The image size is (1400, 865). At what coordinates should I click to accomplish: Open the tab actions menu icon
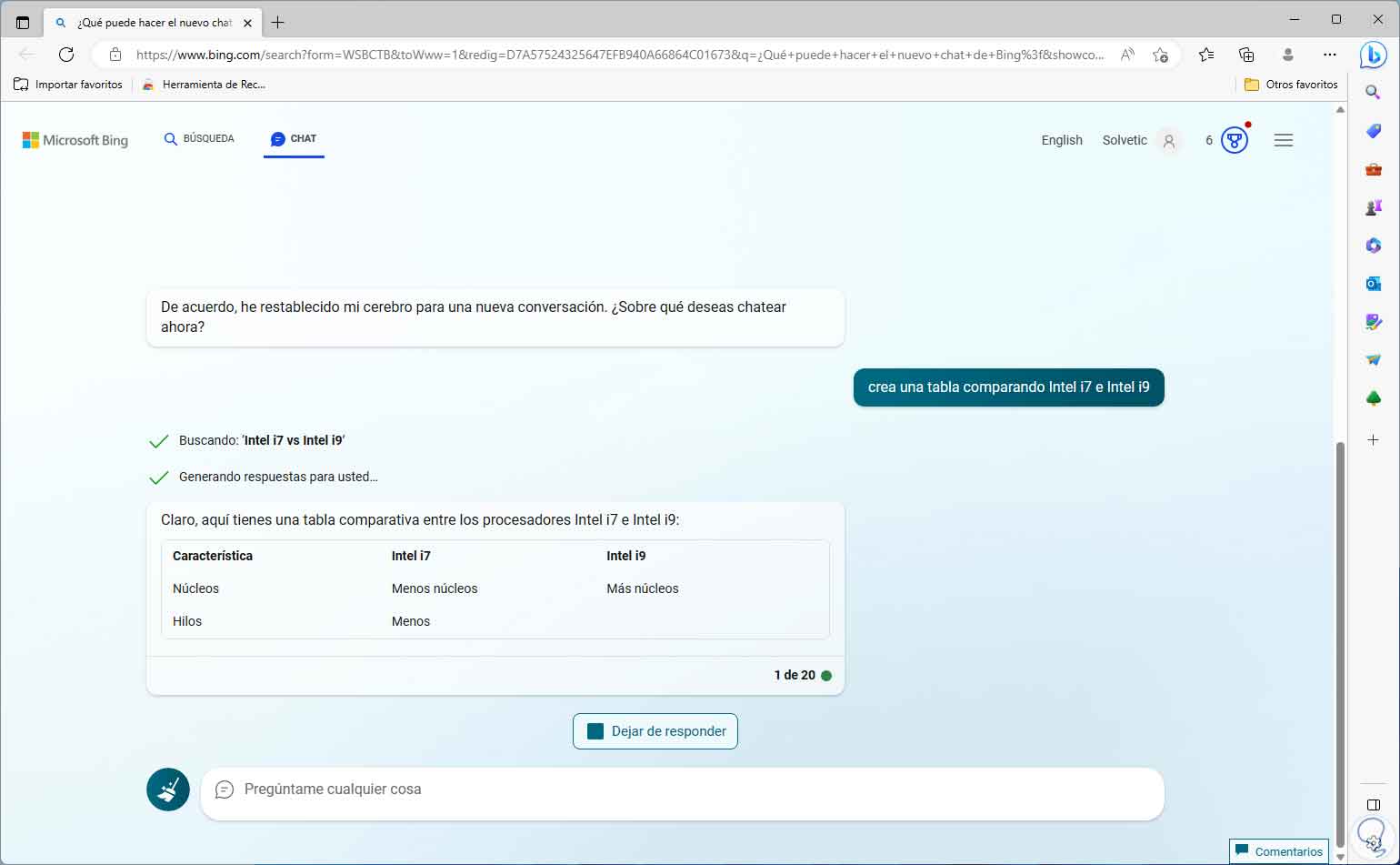23,23
